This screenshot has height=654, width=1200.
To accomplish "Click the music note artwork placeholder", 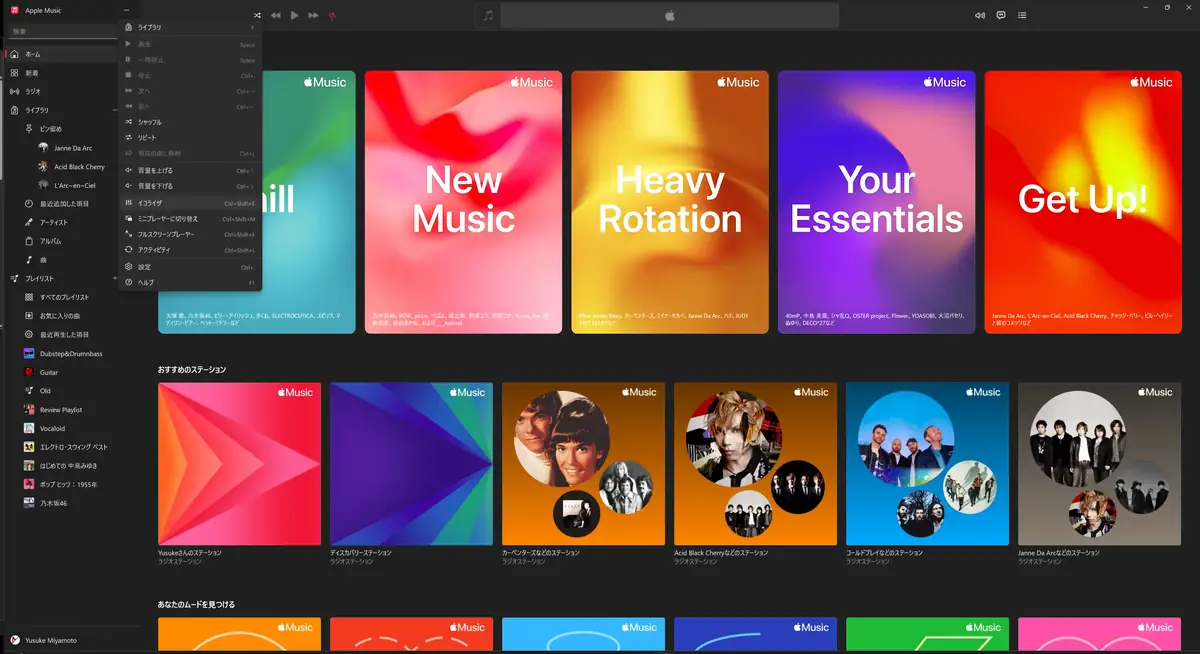I will tap(487, 15).
